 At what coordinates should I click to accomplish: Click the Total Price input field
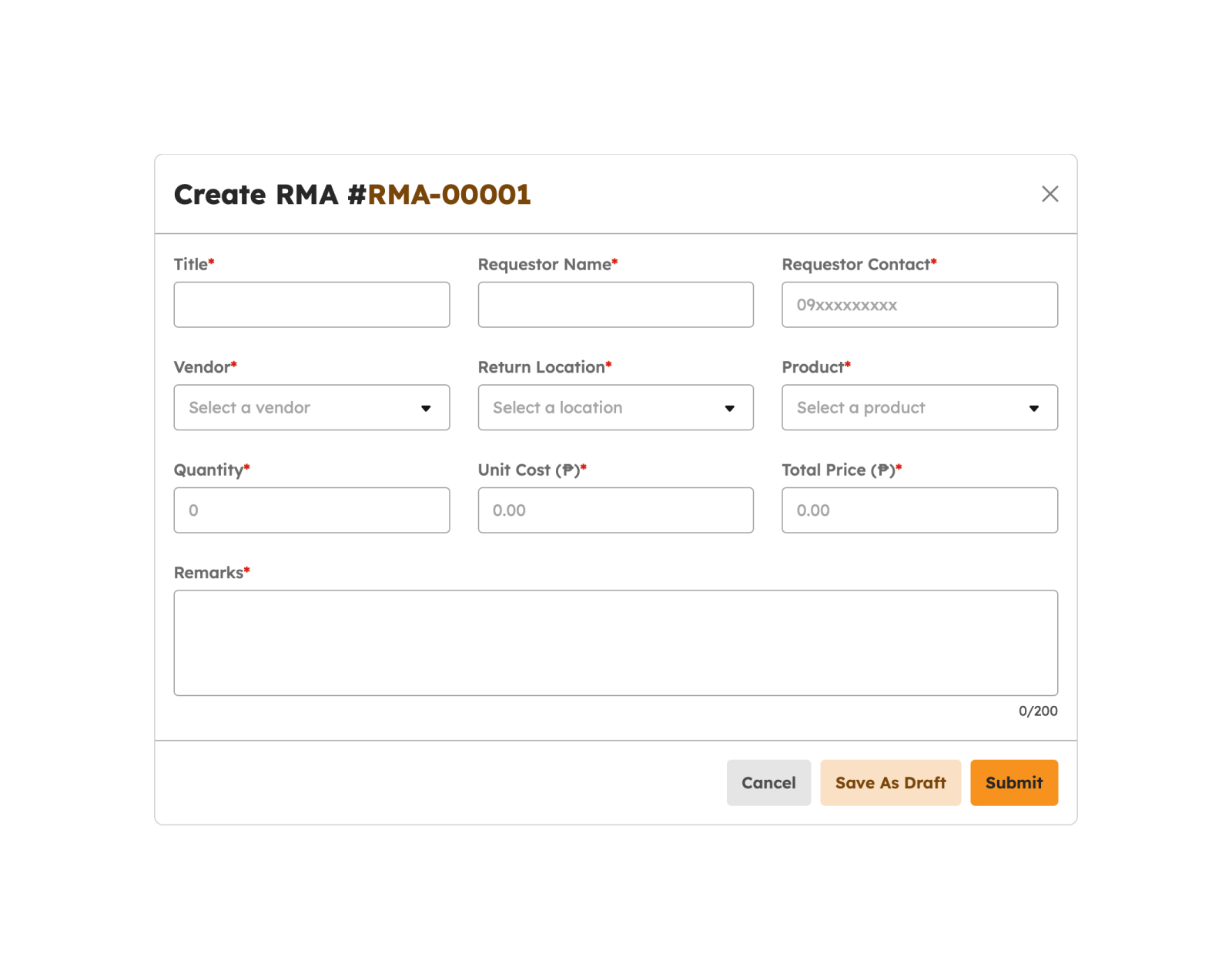coord(919,510)
